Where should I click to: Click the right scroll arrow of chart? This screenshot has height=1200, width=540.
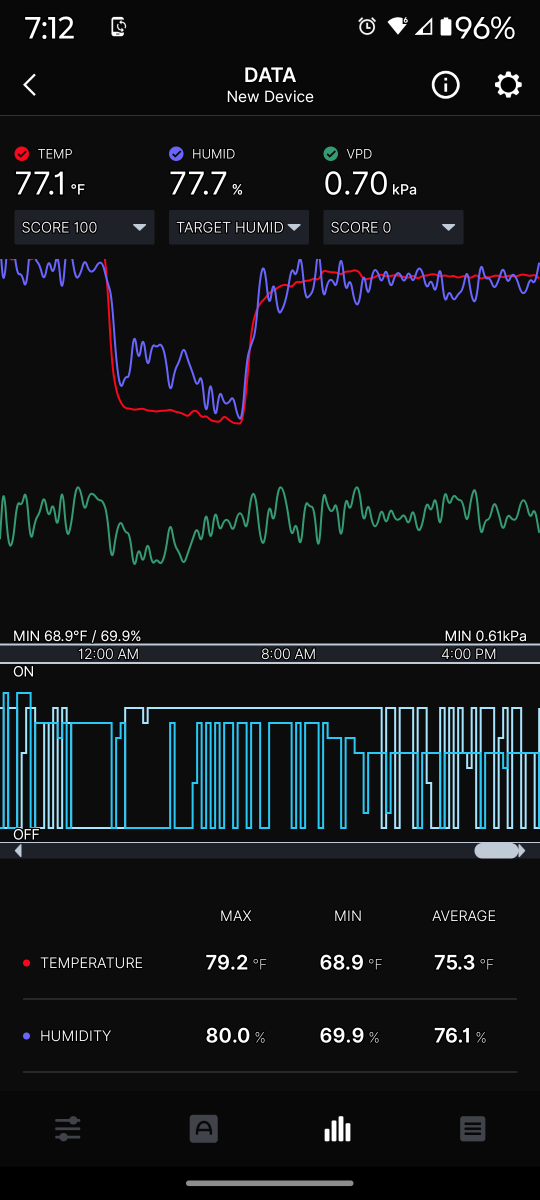(x=523, y=851)
